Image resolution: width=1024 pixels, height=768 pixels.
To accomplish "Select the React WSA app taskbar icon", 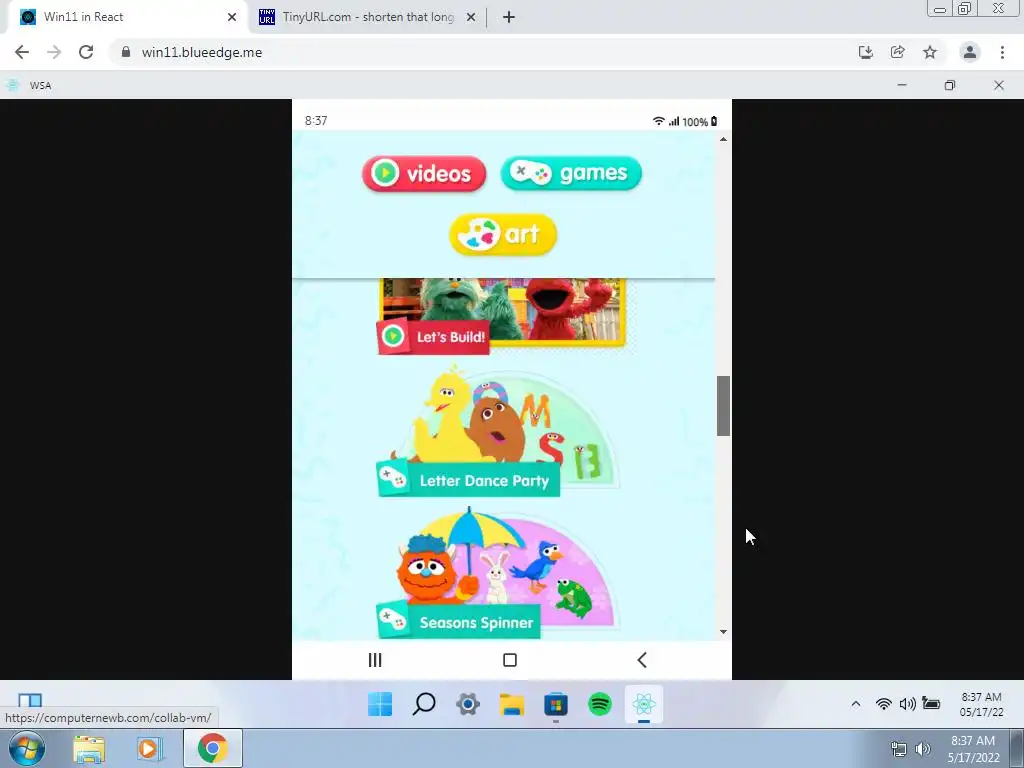I will pyautogui.click(x=644, y=704).
